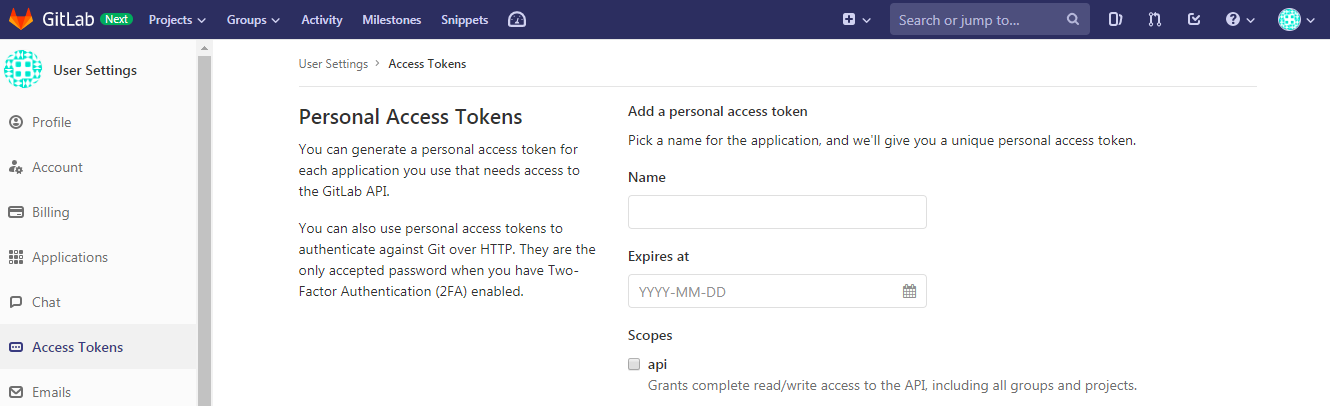Open Snippets in top navigation
The width and height of the screenshot is (1330, 406).
coord(464,20)
